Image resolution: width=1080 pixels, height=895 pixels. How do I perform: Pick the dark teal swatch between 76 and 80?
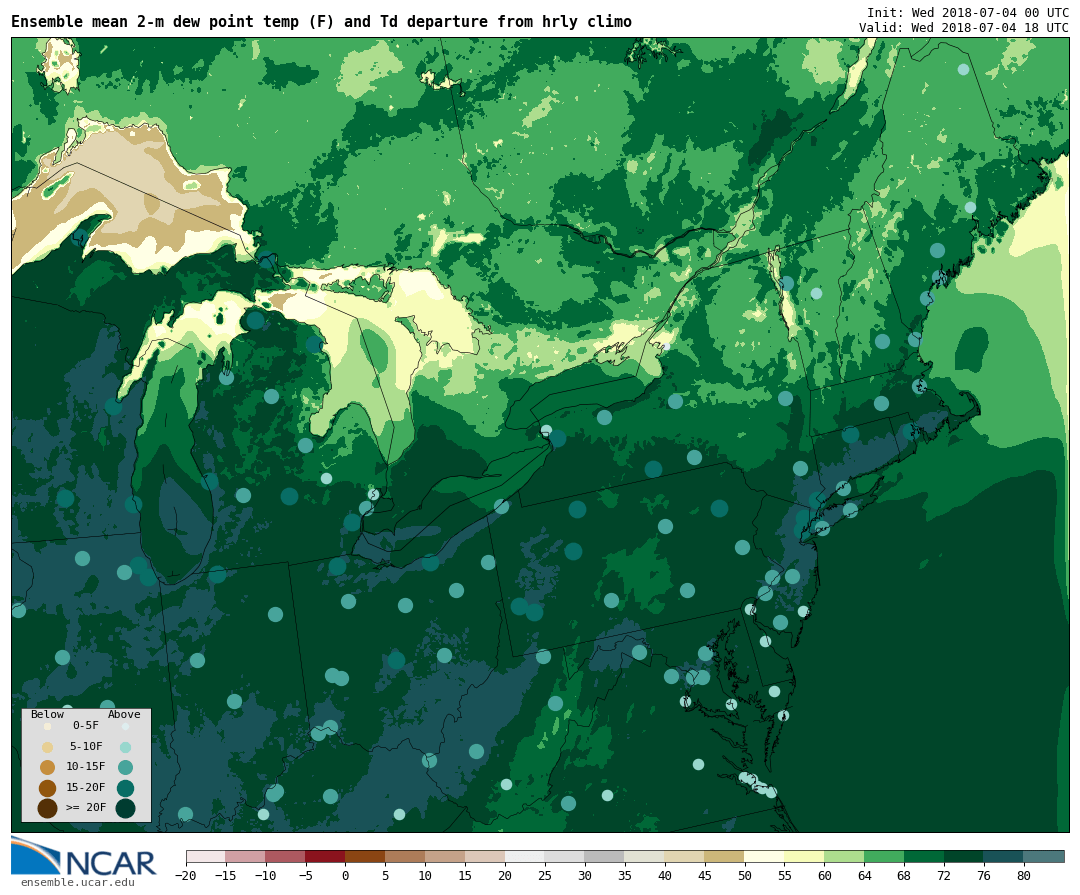1003,856
